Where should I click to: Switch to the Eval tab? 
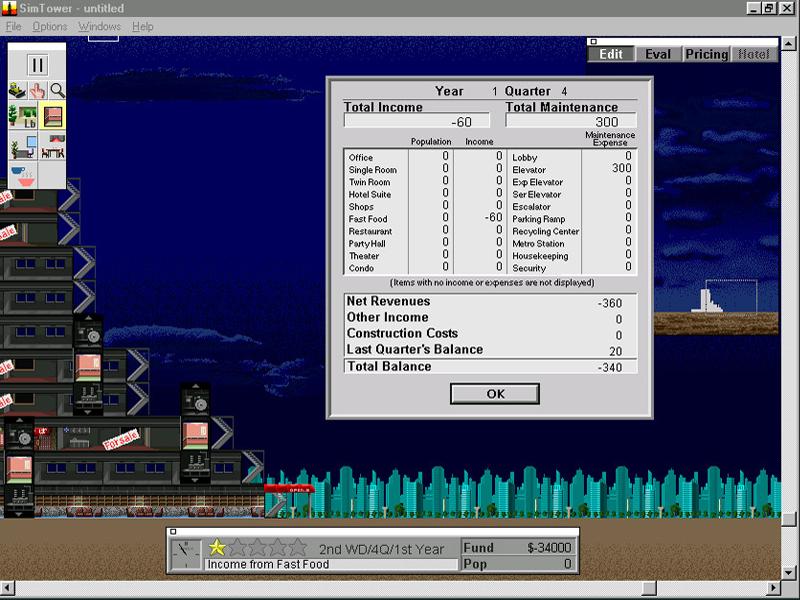tap(658, 54)
